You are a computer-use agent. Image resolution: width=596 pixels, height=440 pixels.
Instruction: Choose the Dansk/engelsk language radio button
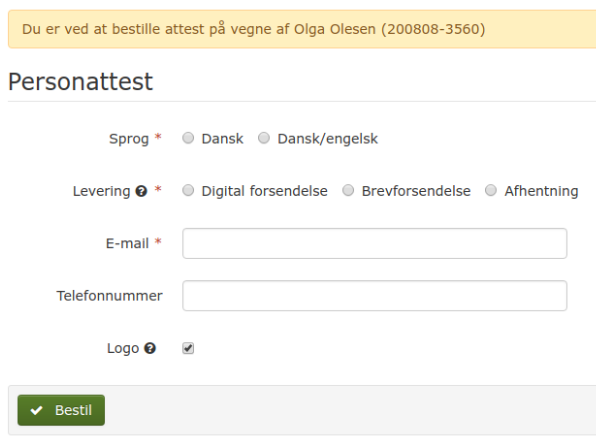coord(264,138)
